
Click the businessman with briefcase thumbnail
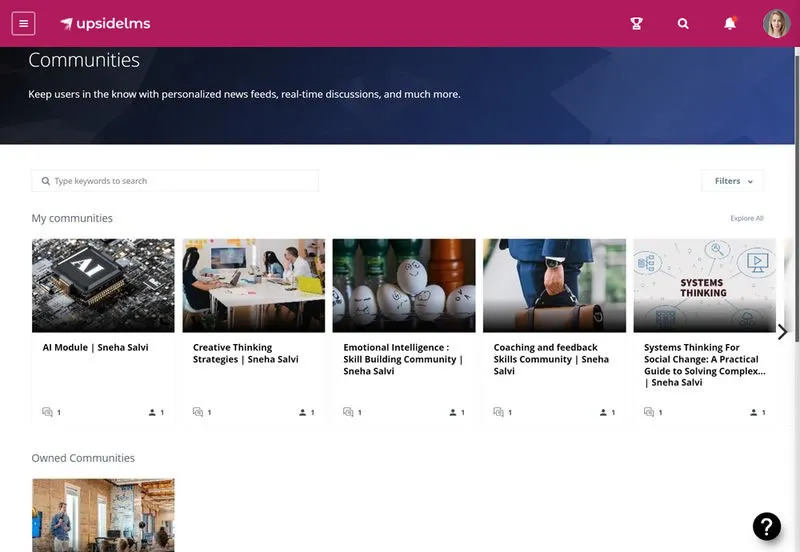pyautogui.click(x=555, y=286)
